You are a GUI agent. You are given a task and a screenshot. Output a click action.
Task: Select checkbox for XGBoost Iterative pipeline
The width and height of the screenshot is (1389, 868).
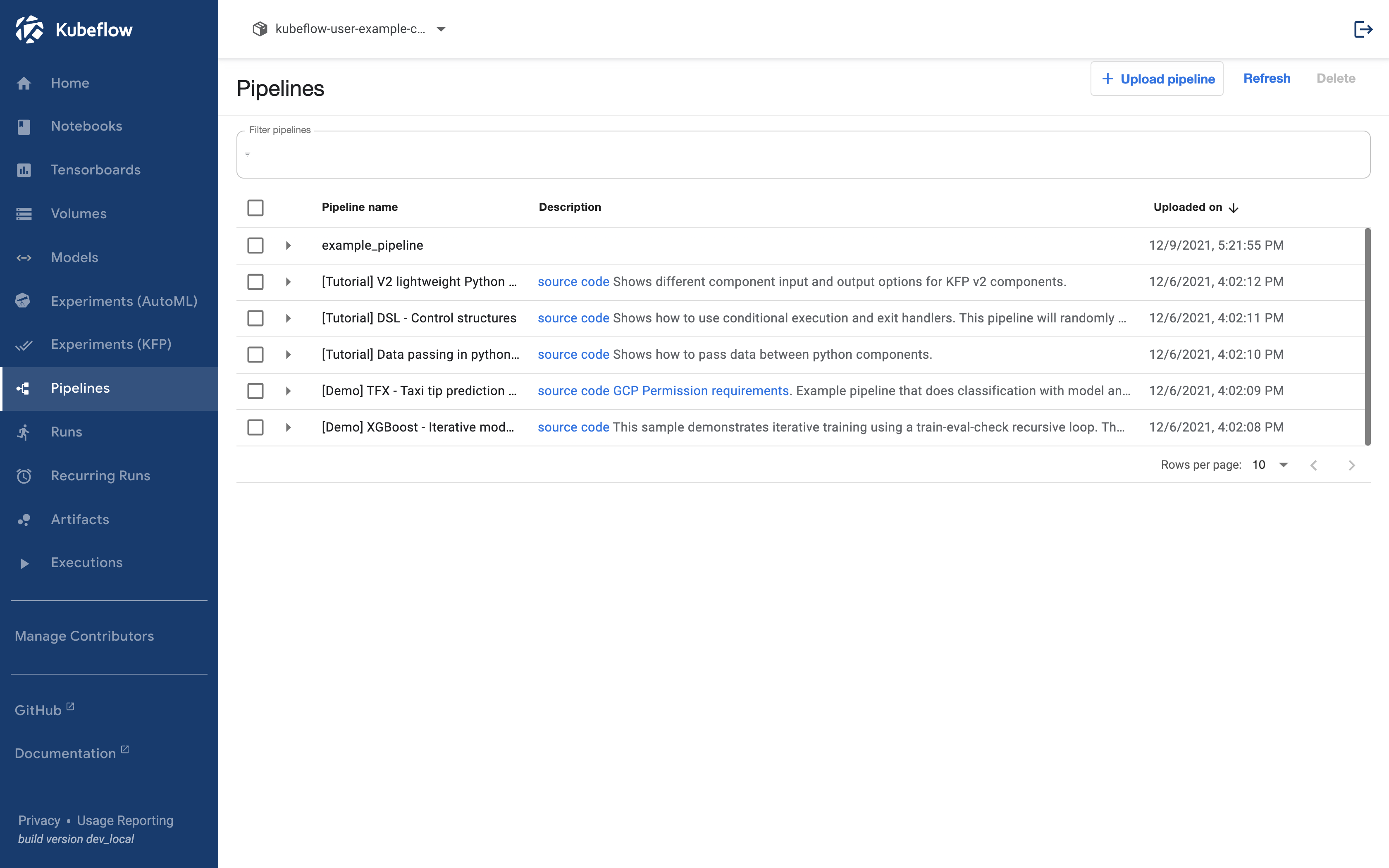255,427
